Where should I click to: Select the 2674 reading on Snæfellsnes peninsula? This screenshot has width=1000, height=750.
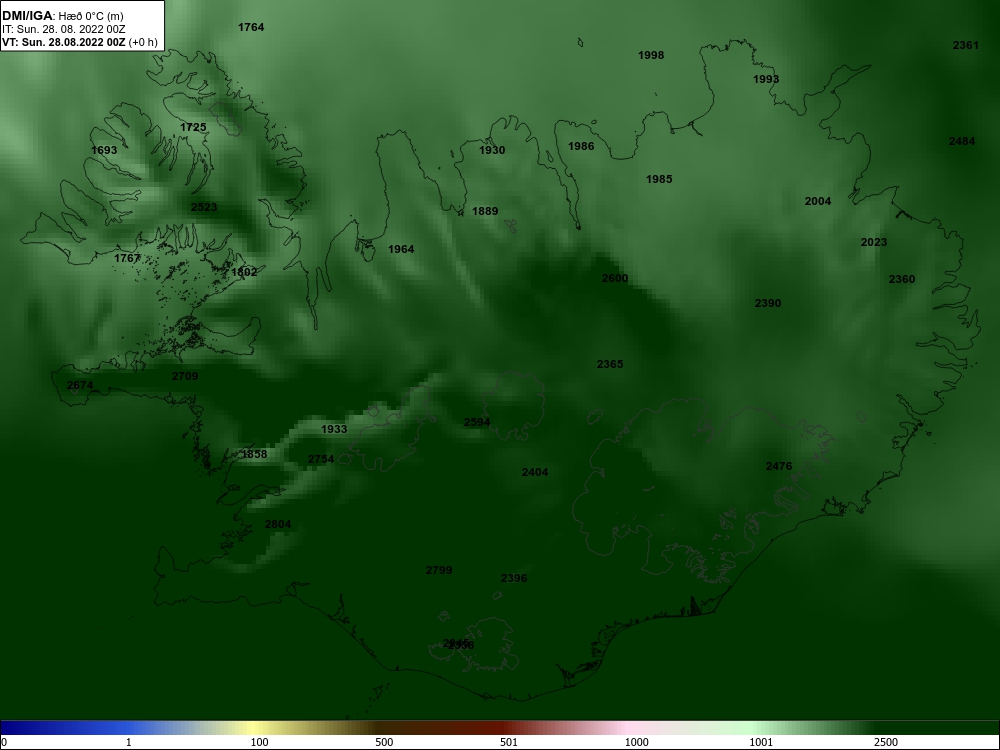pos(80,385)
